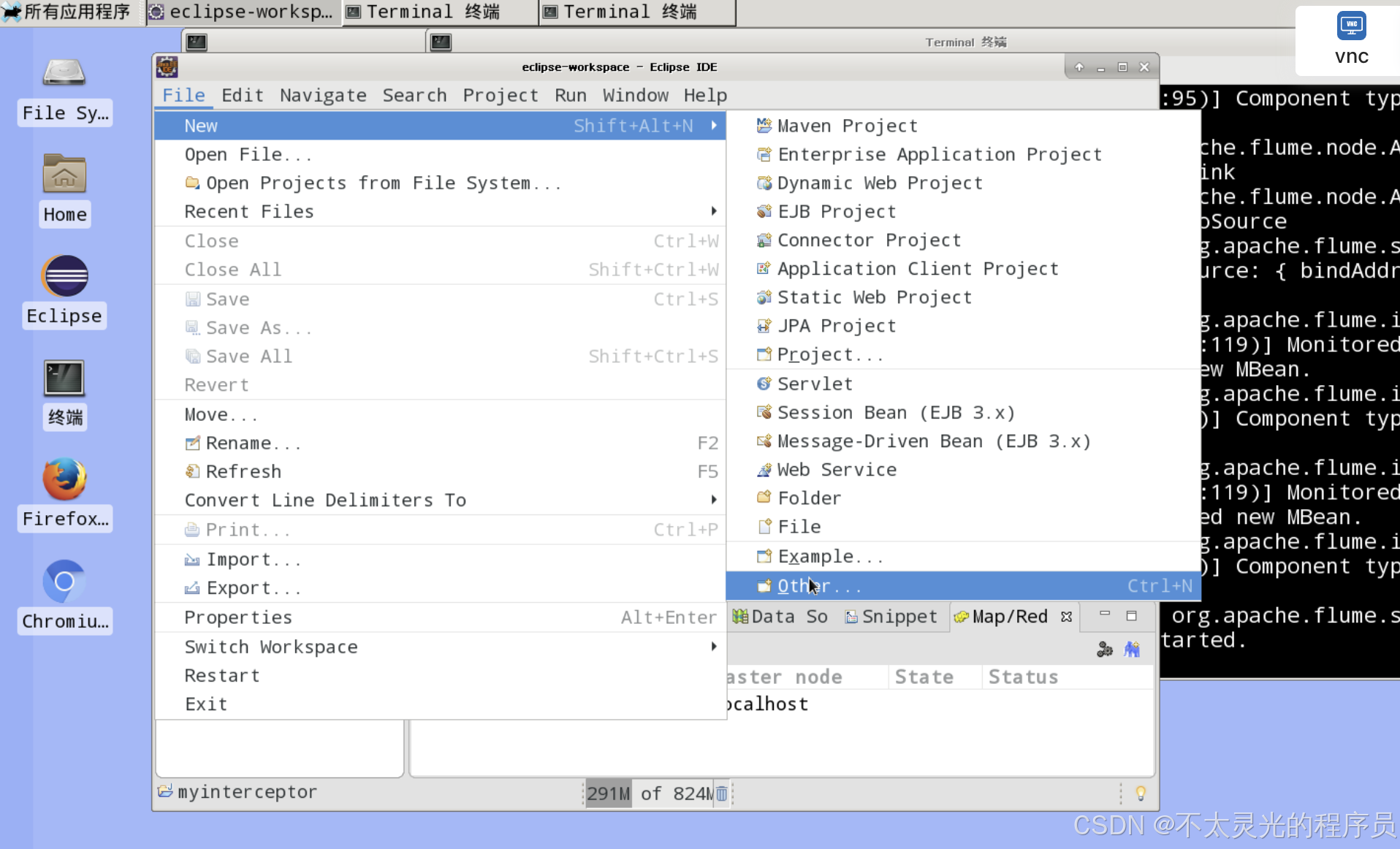Open the Project menu
This screenshot has width=1400, height=849.
(501, 95)
